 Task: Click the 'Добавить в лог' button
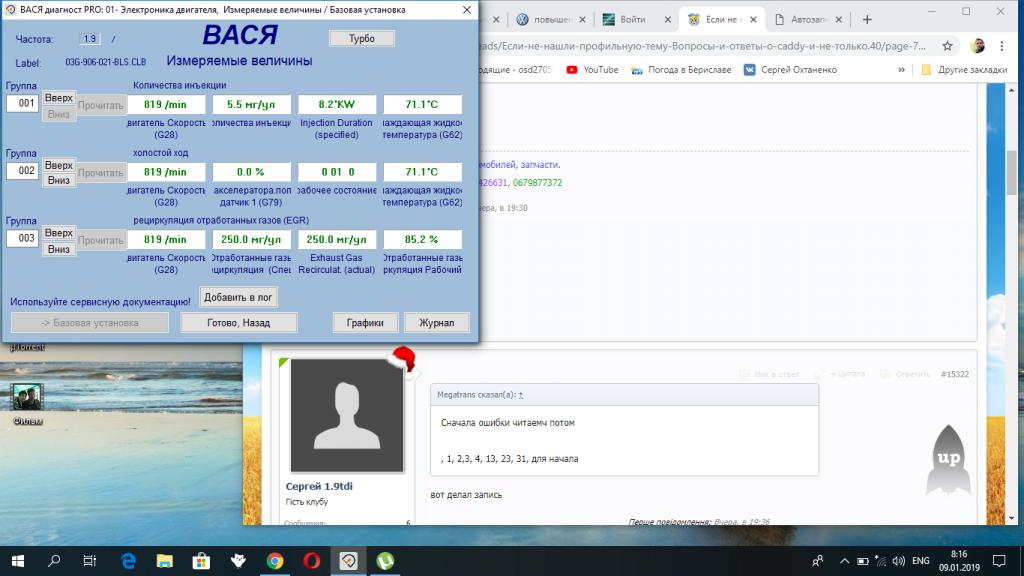point(238,297)
